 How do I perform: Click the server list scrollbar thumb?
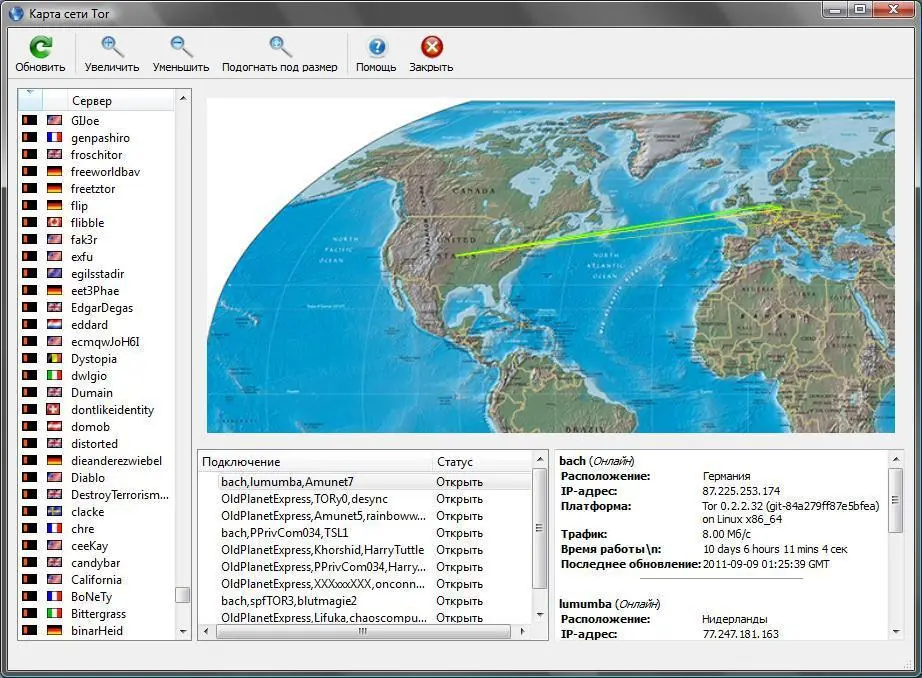pos(183,595)
